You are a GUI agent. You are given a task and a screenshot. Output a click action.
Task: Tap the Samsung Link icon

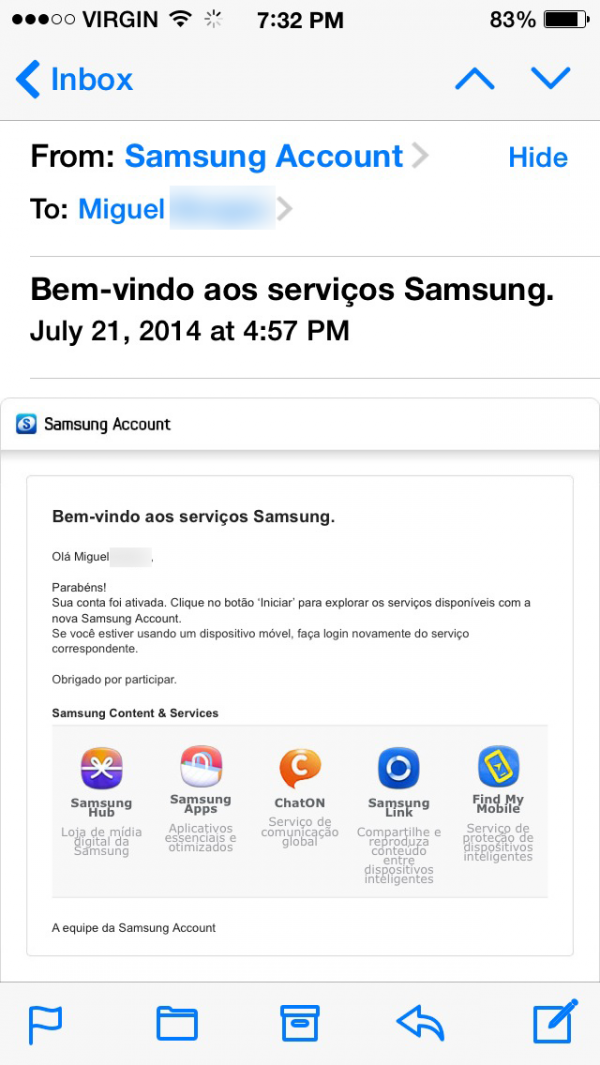tap(399, 768)
